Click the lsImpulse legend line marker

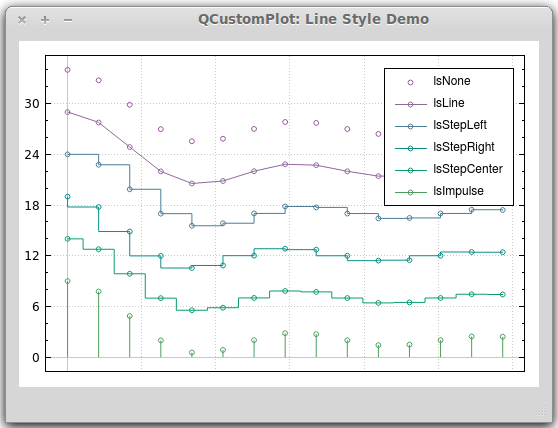tap(411, 192)
